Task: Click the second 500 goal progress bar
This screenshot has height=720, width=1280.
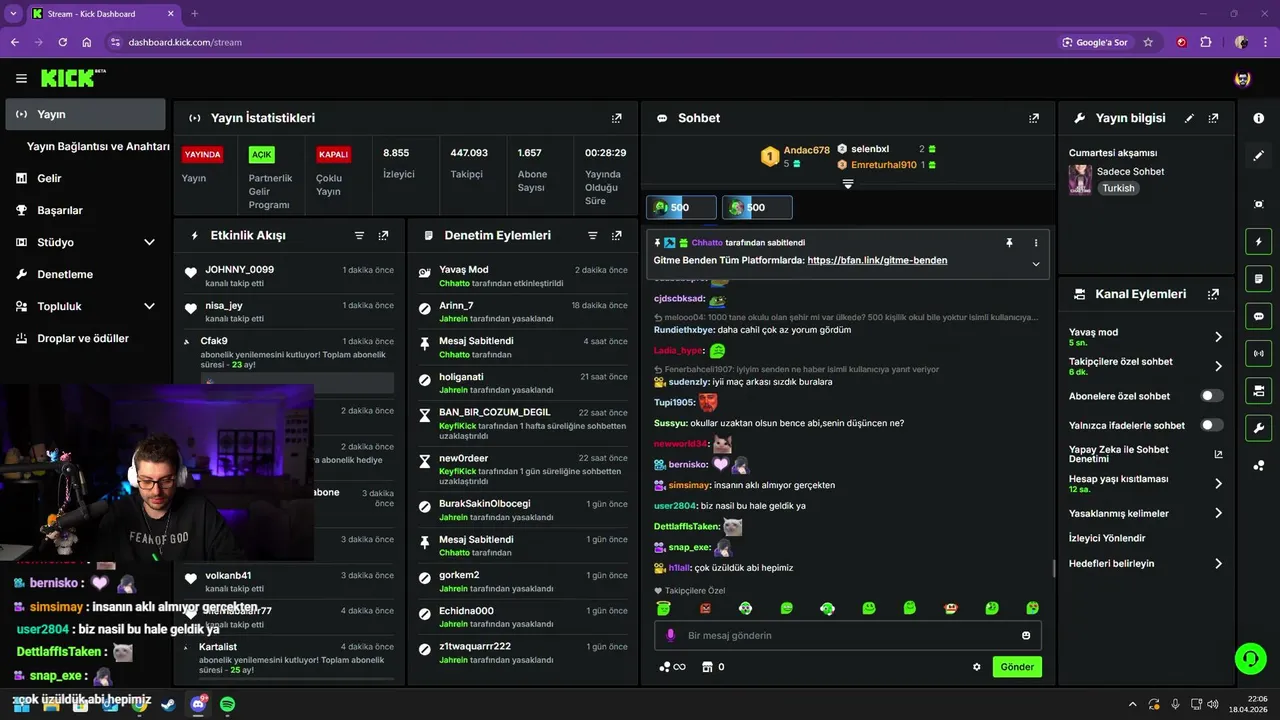Action: (x=757, y=207)
